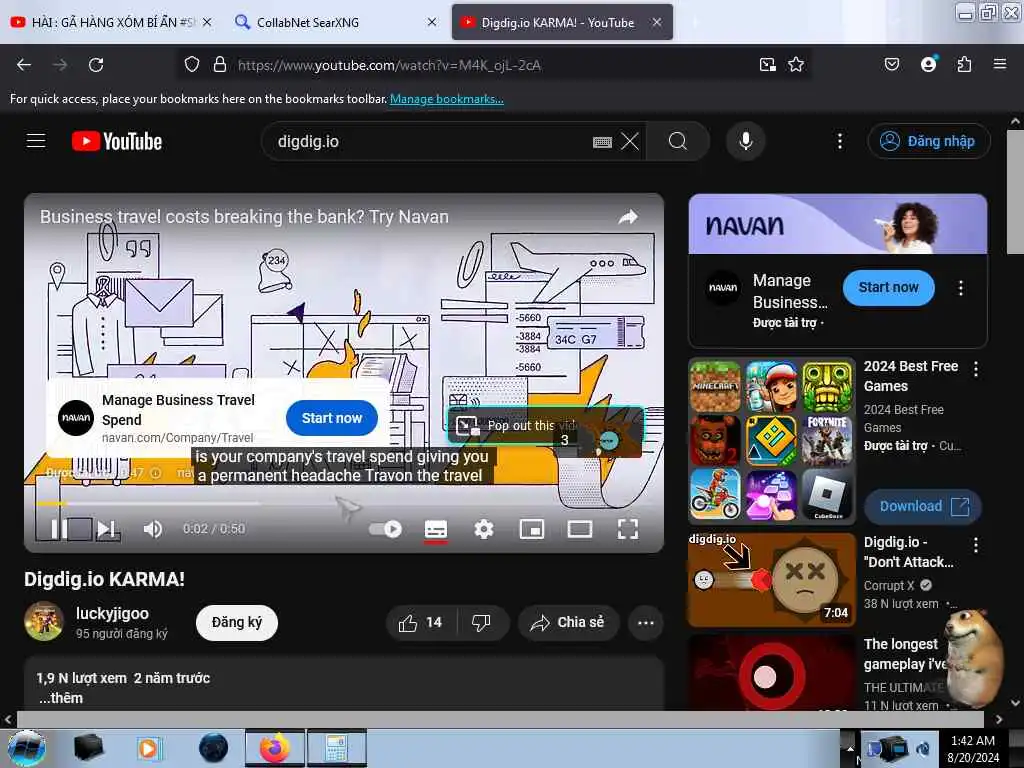Click the Navan banner ad image
The image size is (1024, 768).
[x=838, y=224]
